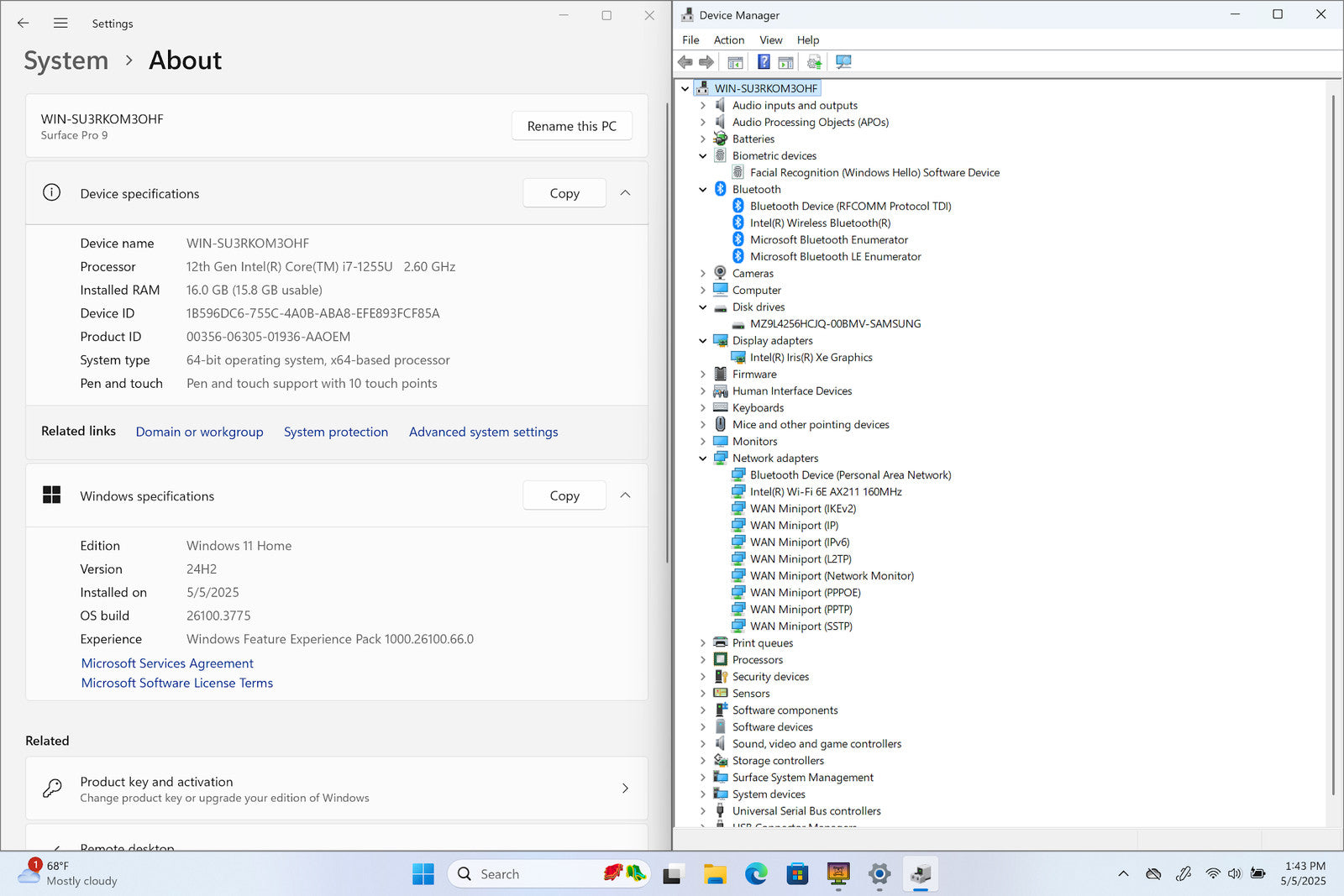Click Task View icon on taskbar
The image size is (1344, 896).
point(672,874)
